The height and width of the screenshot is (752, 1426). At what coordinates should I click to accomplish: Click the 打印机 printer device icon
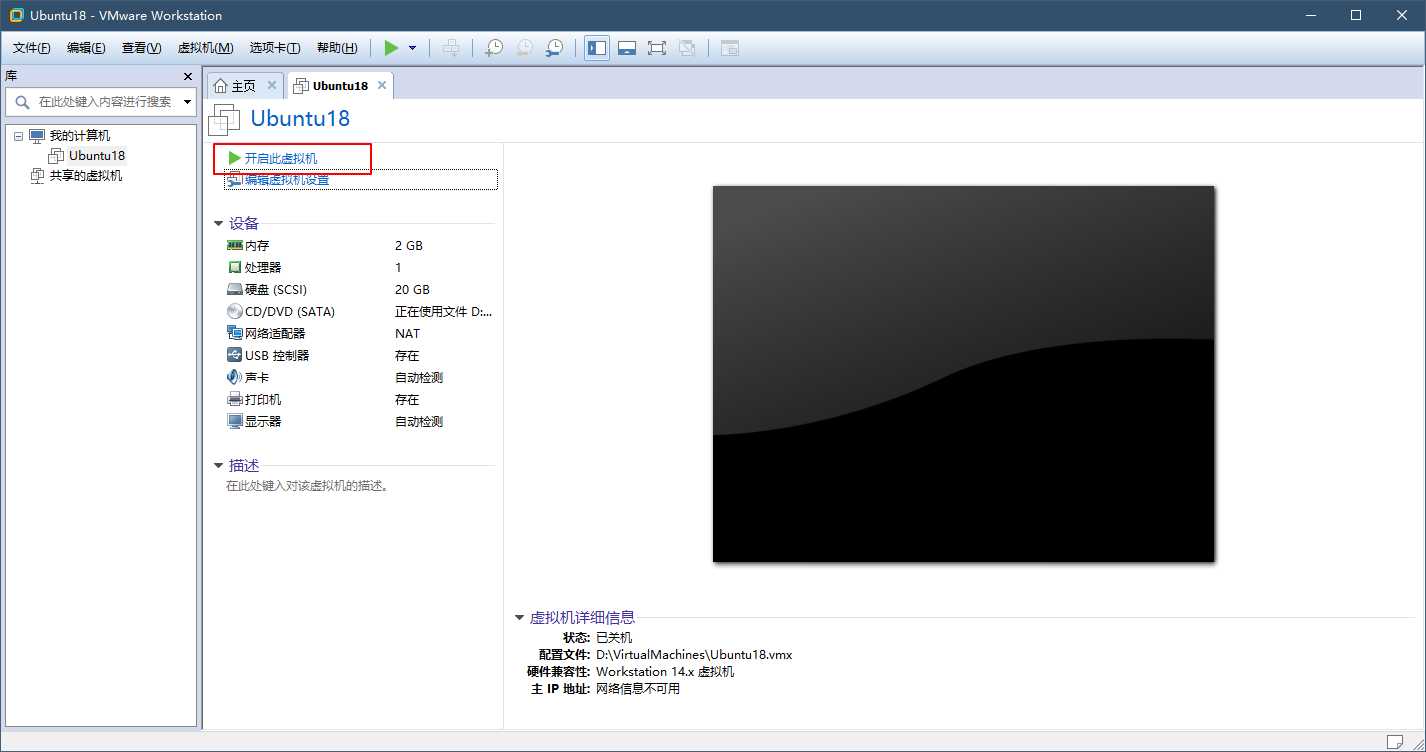[x=235, y=399]
